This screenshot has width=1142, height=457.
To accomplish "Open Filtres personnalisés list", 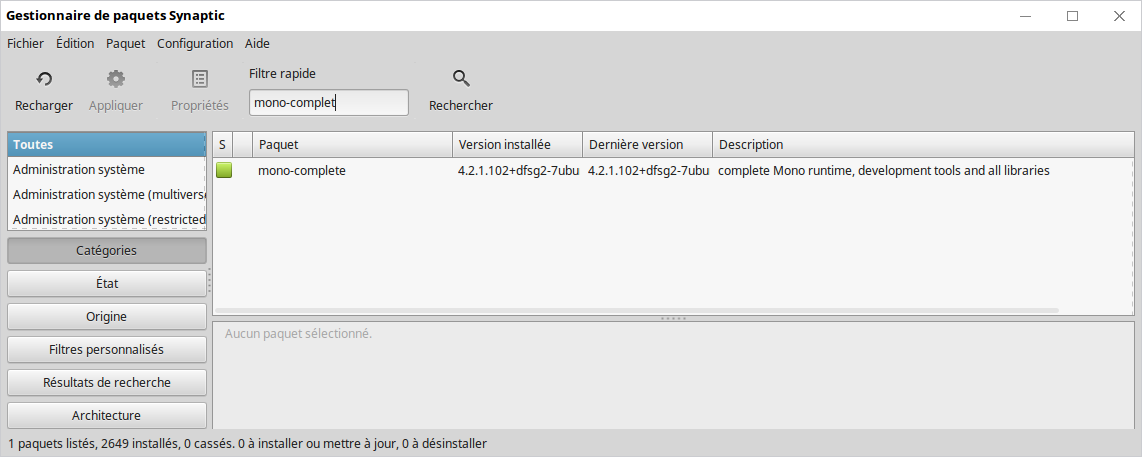I will 107,349.
